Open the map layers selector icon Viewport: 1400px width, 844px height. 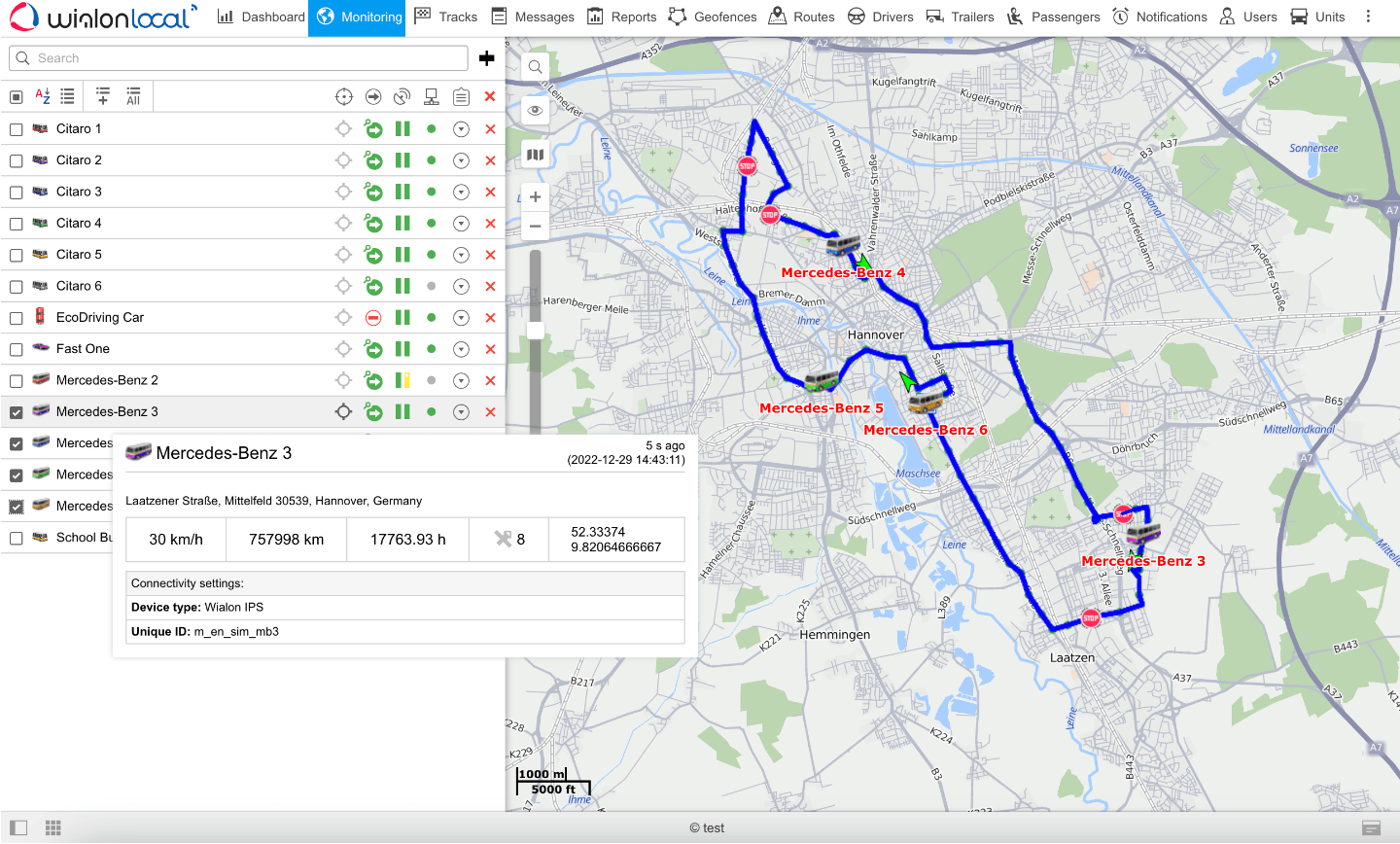click(535, 155)
